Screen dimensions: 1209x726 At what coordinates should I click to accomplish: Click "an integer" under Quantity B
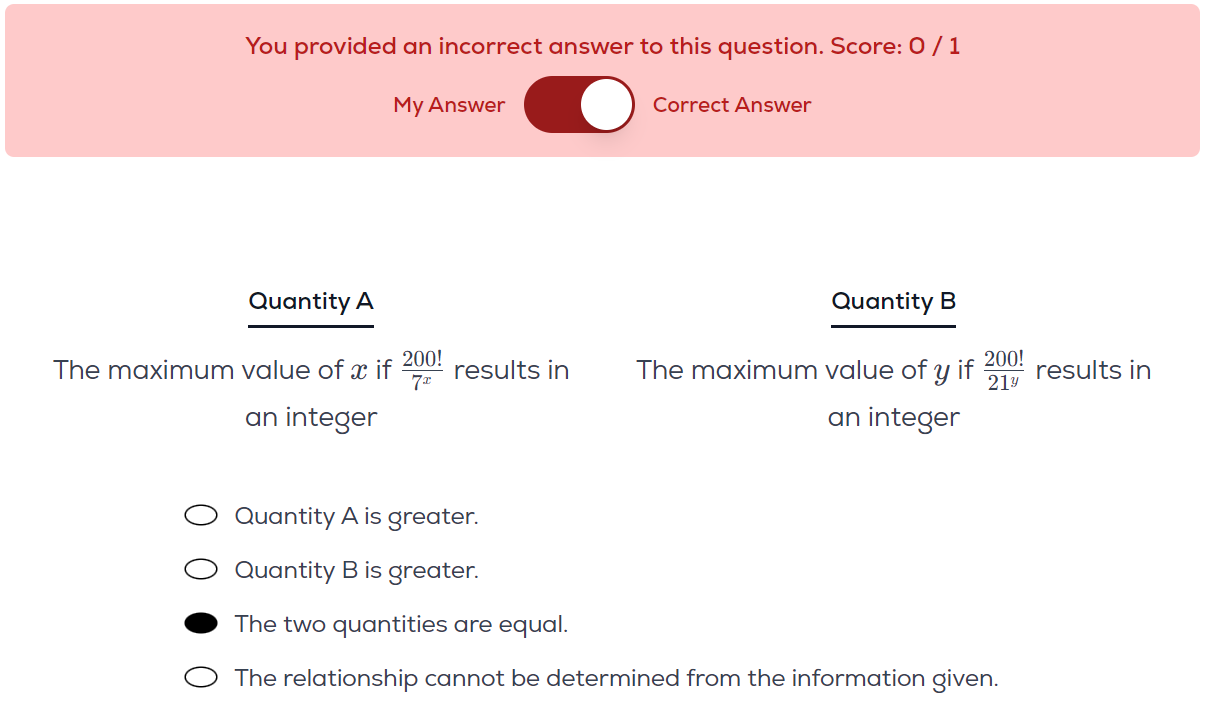(x=894, y=418)
